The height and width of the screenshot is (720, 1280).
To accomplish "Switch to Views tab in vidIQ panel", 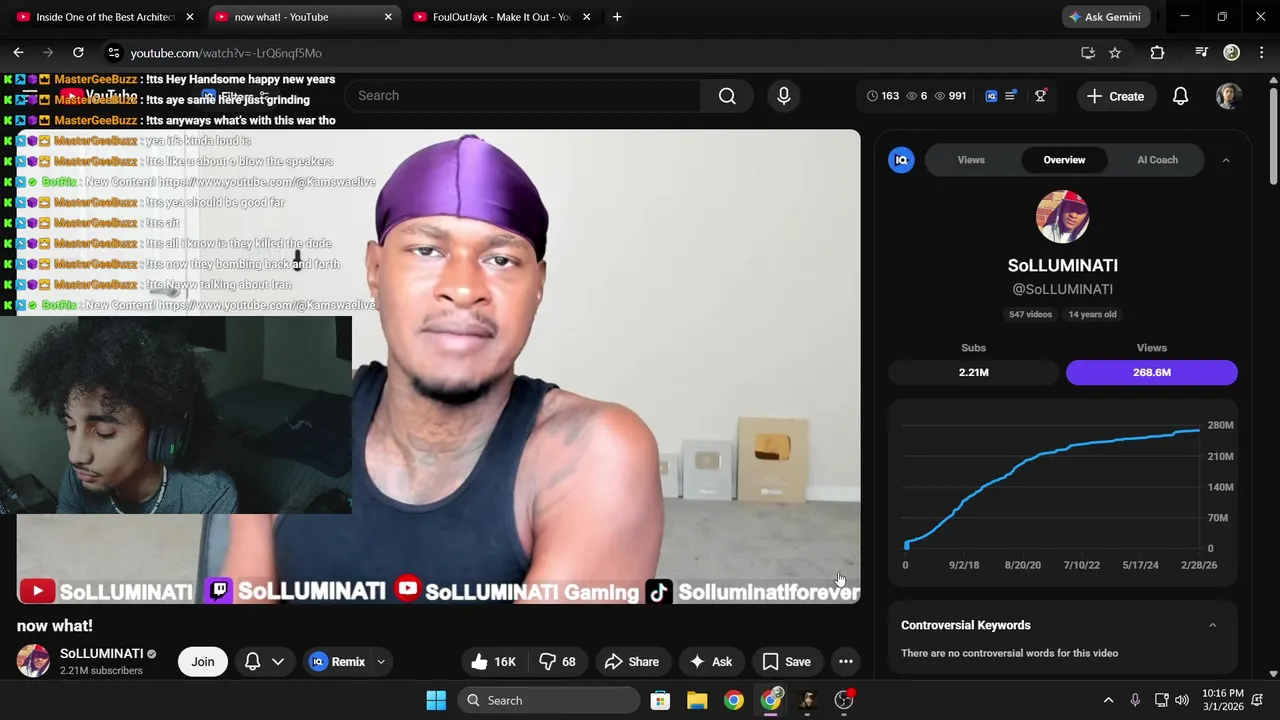I will [971, 160].
